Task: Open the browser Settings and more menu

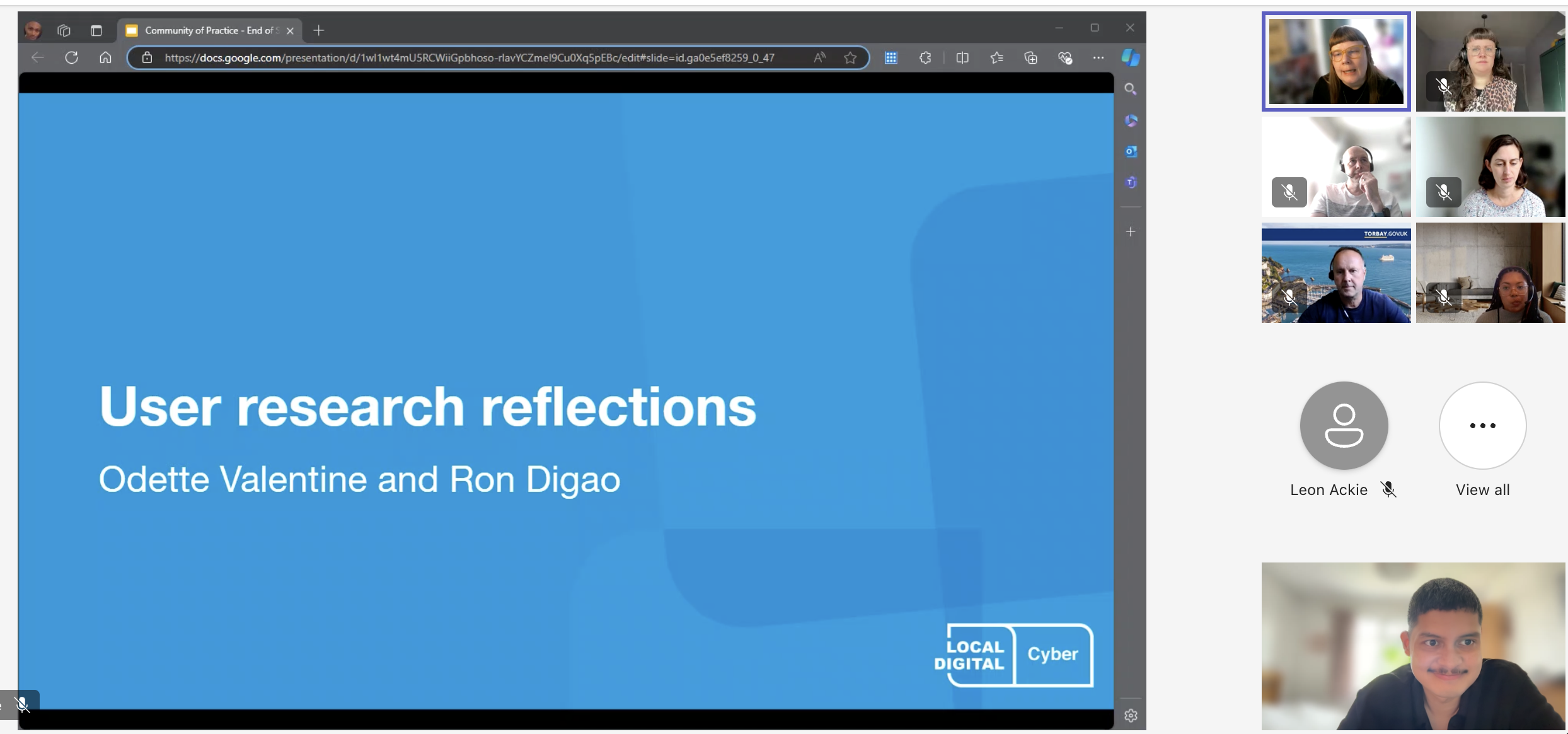Action: [1098, 57]
